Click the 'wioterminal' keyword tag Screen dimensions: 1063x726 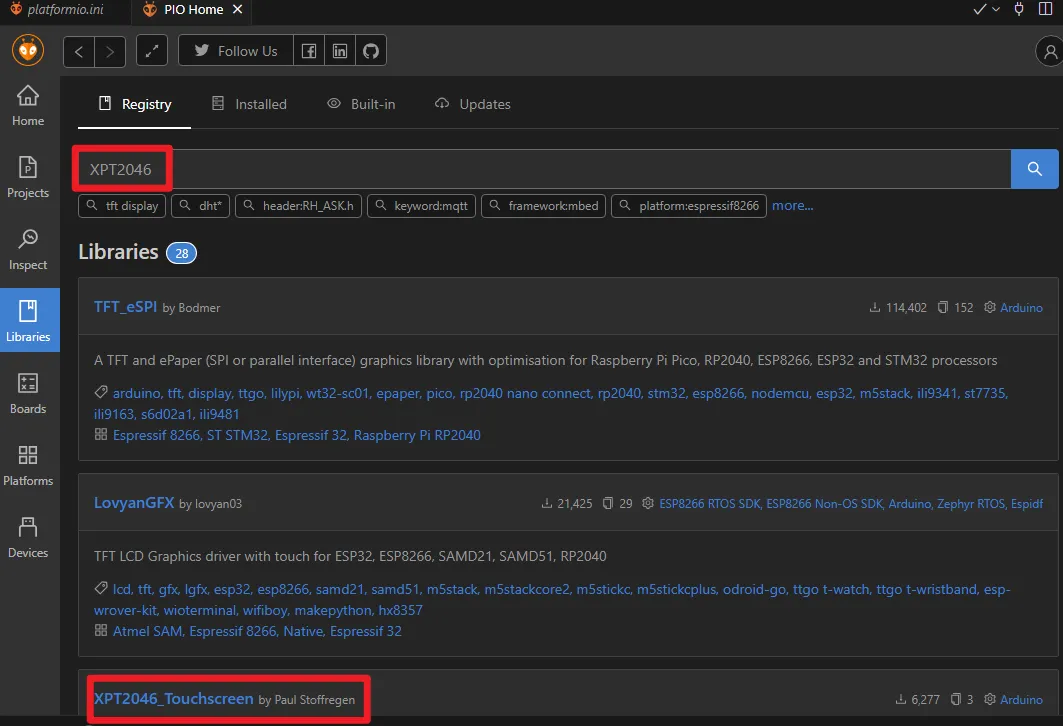[x=200, y=610]
